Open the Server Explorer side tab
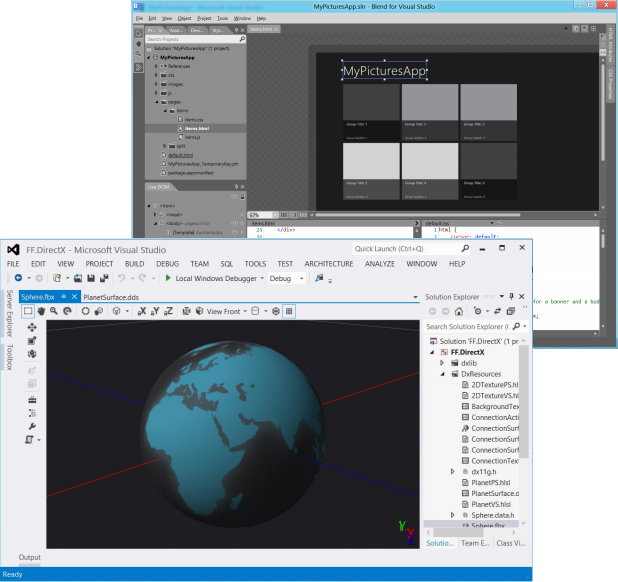 [10, 314]
